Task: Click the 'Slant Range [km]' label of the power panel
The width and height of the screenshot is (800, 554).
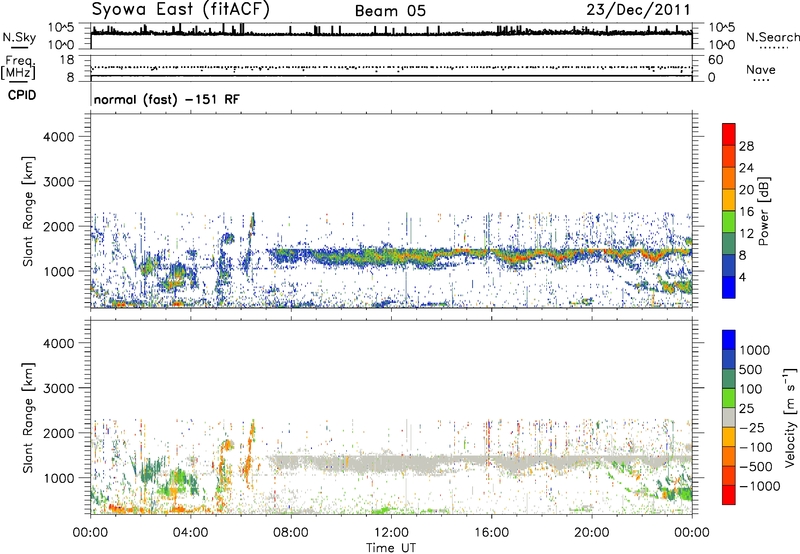Action: (x=28, y=211)
